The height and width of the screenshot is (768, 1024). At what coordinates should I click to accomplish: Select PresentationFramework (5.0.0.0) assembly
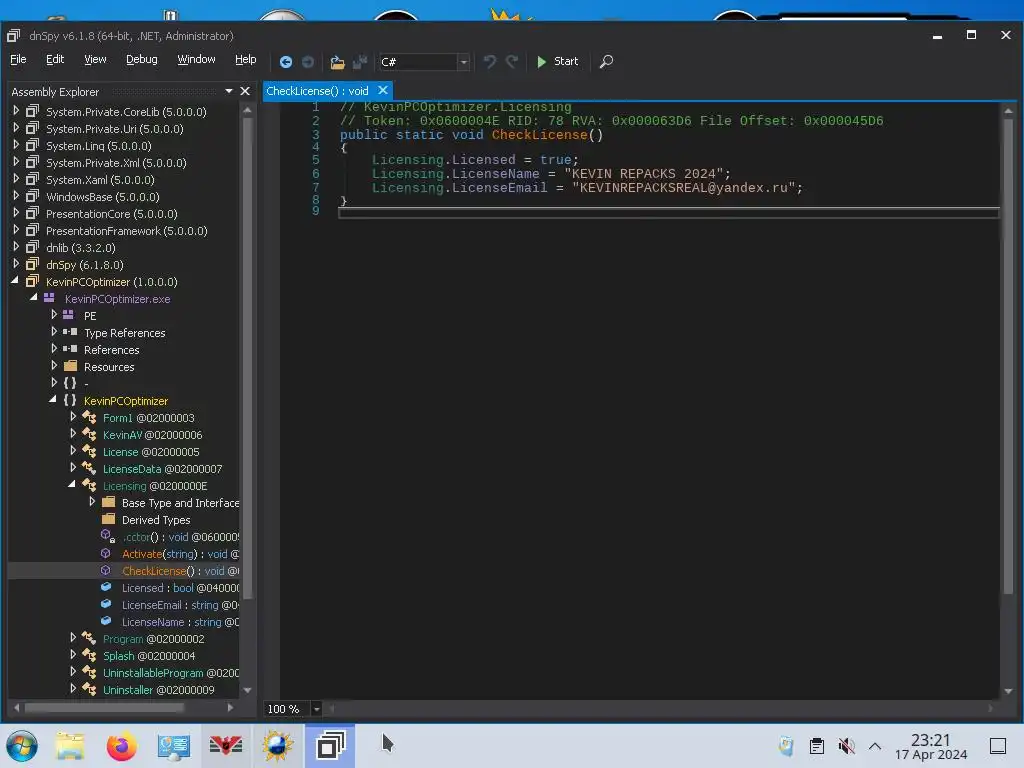point(127,231)
